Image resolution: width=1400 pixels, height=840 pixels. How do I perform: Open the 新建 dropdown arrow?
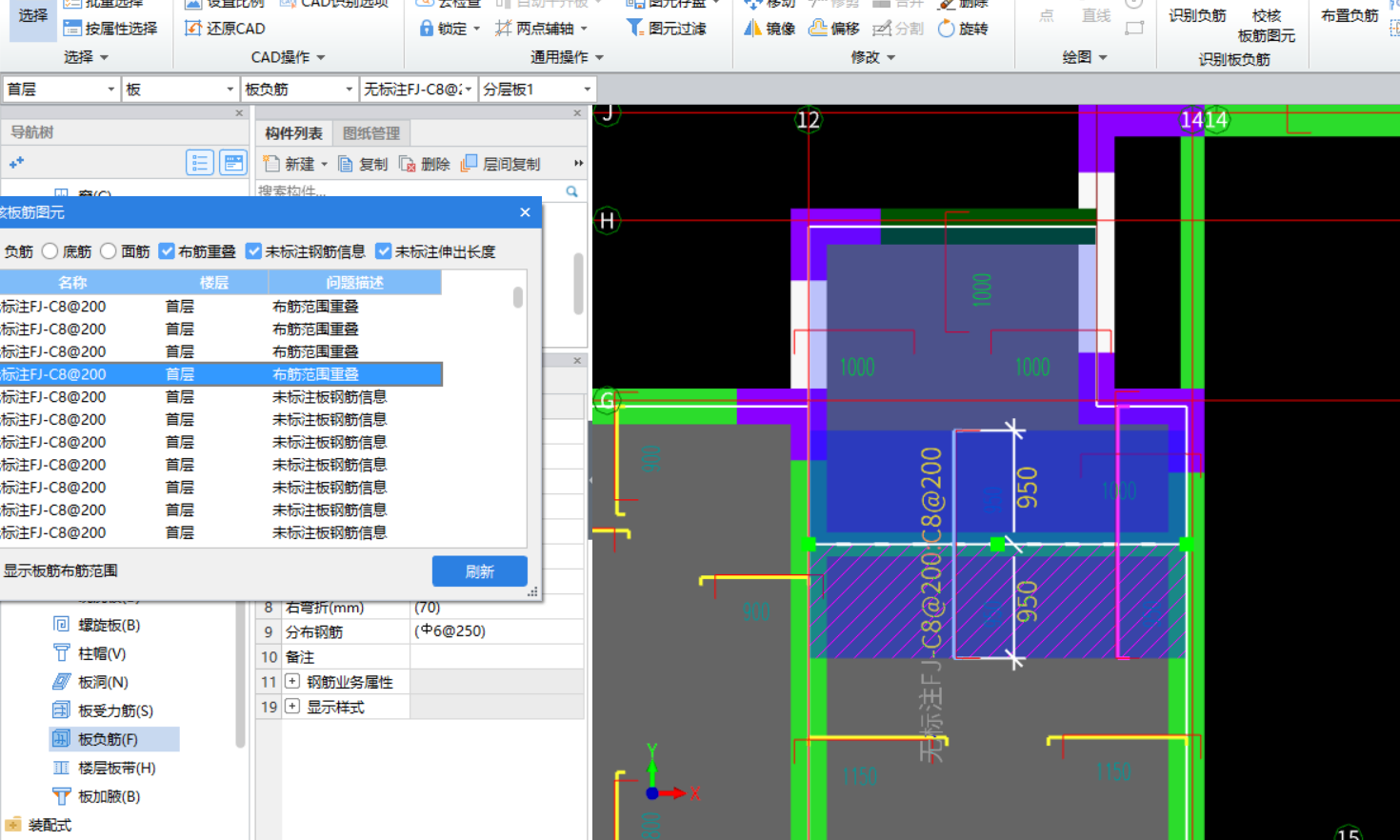[x=324, y=164]
